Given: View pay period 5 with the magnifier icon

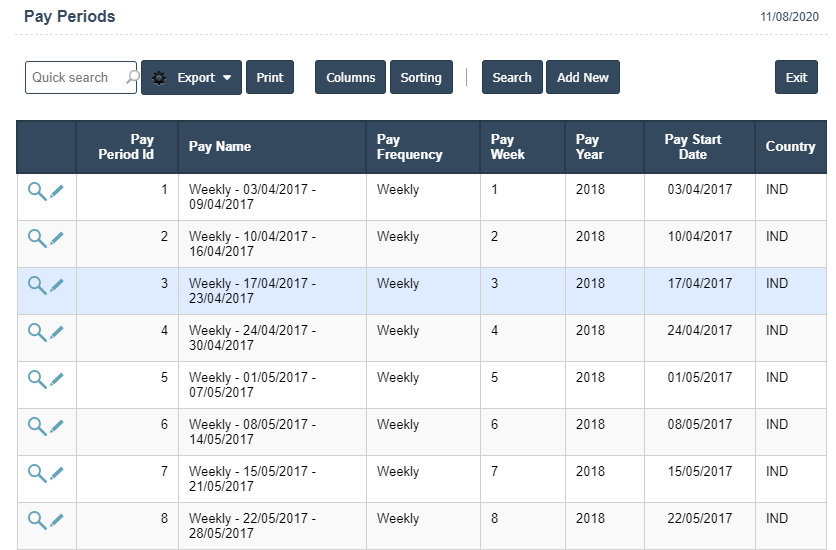Looking at the screenshot, I should [36, 379].
